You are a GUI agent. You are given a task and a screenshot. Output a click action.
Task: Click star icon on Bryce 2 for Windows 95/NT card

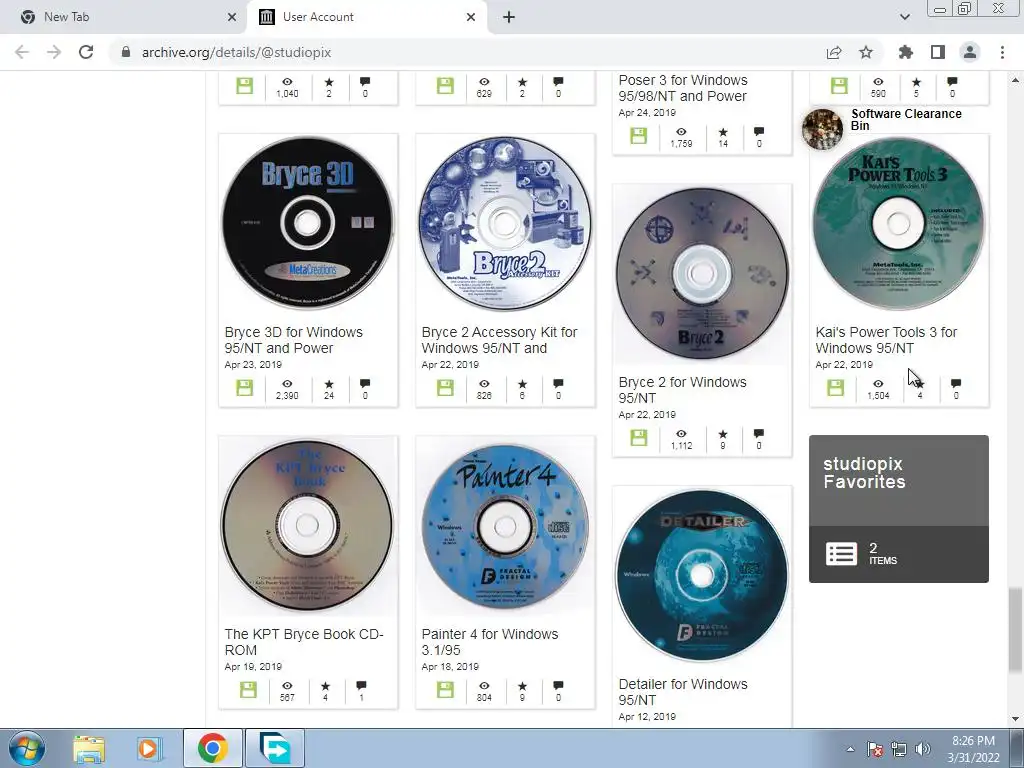tap(723, 434)
